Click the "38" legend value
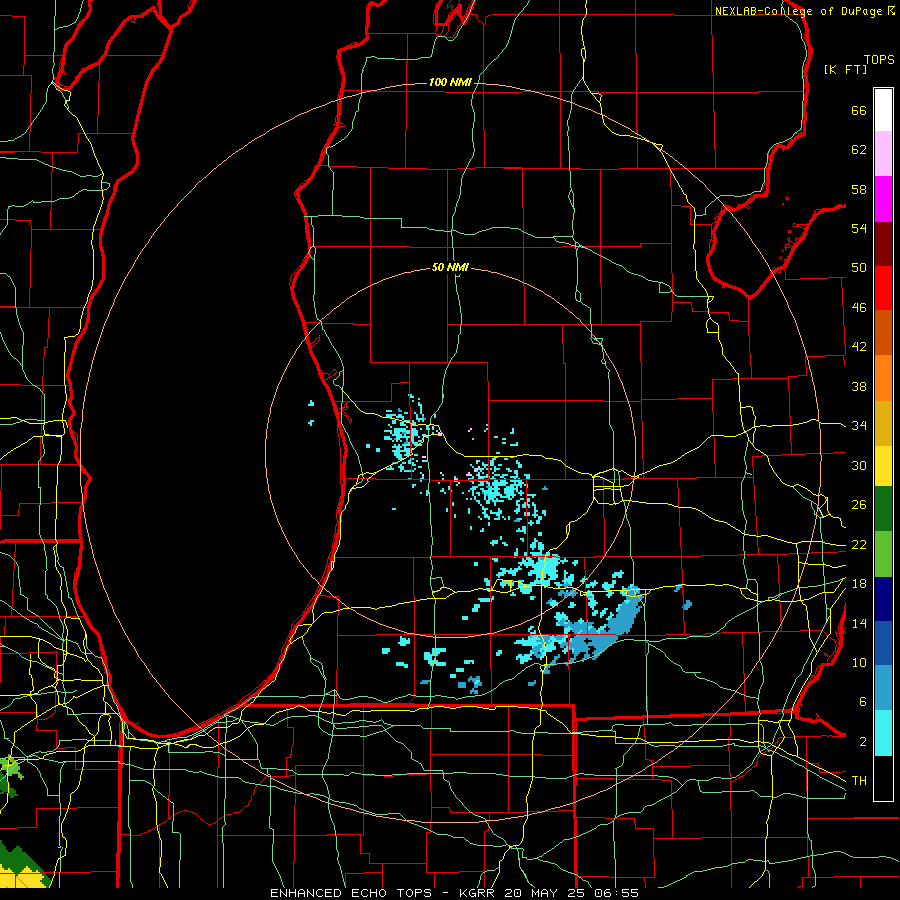 859,386
